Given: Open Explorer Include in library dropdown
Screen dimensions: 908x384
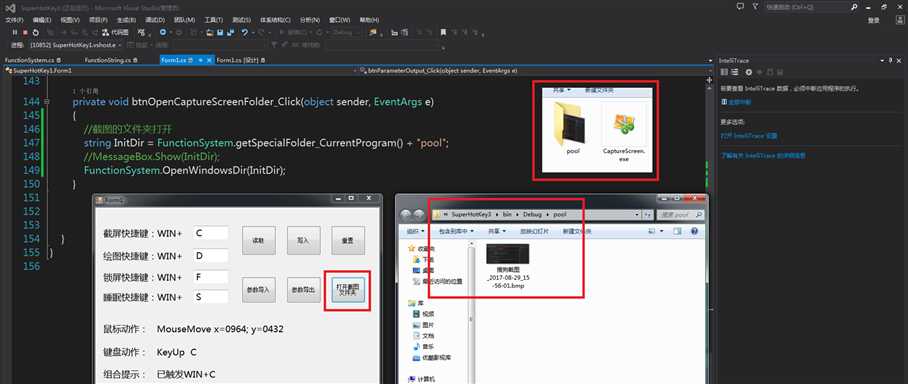Looking at the screenshot, I should tap(456, 231).
